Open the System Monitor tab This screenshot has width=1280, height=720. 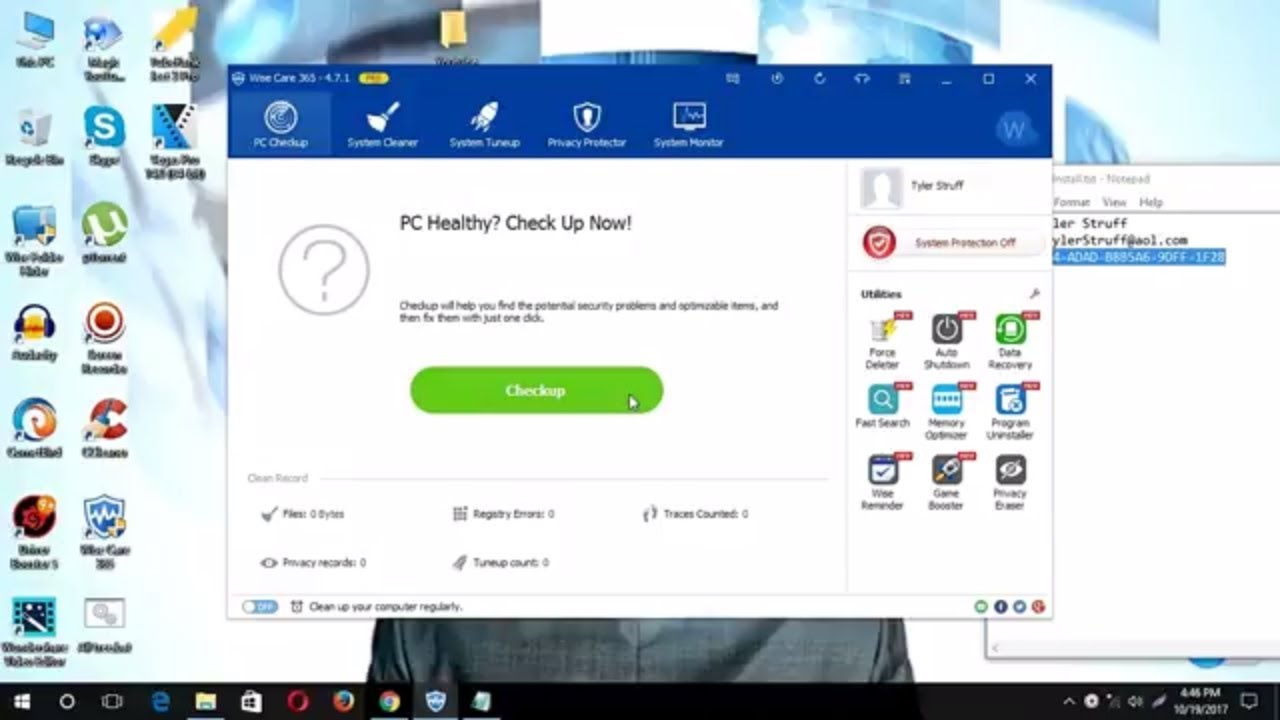click(688, 125)
